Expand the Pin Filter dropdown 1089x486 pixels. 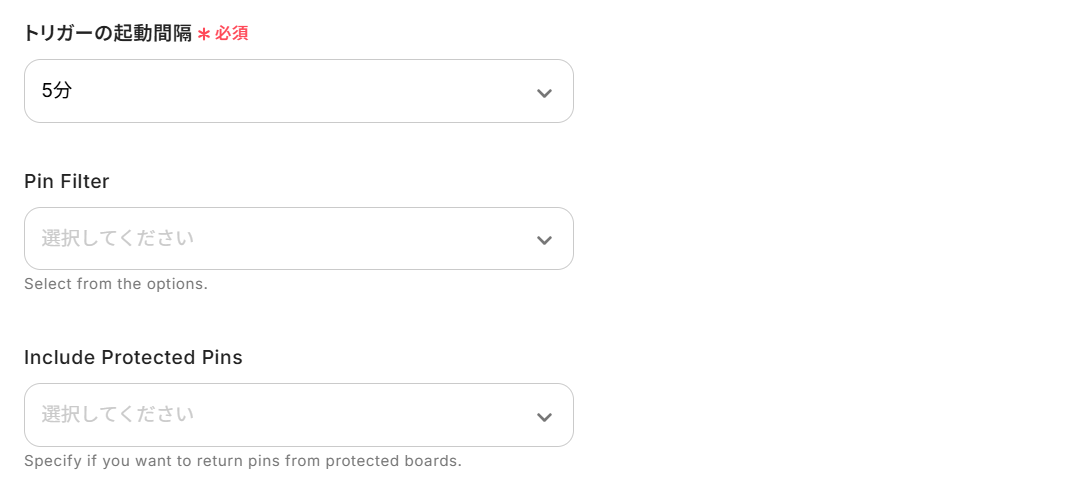point(298,238)
